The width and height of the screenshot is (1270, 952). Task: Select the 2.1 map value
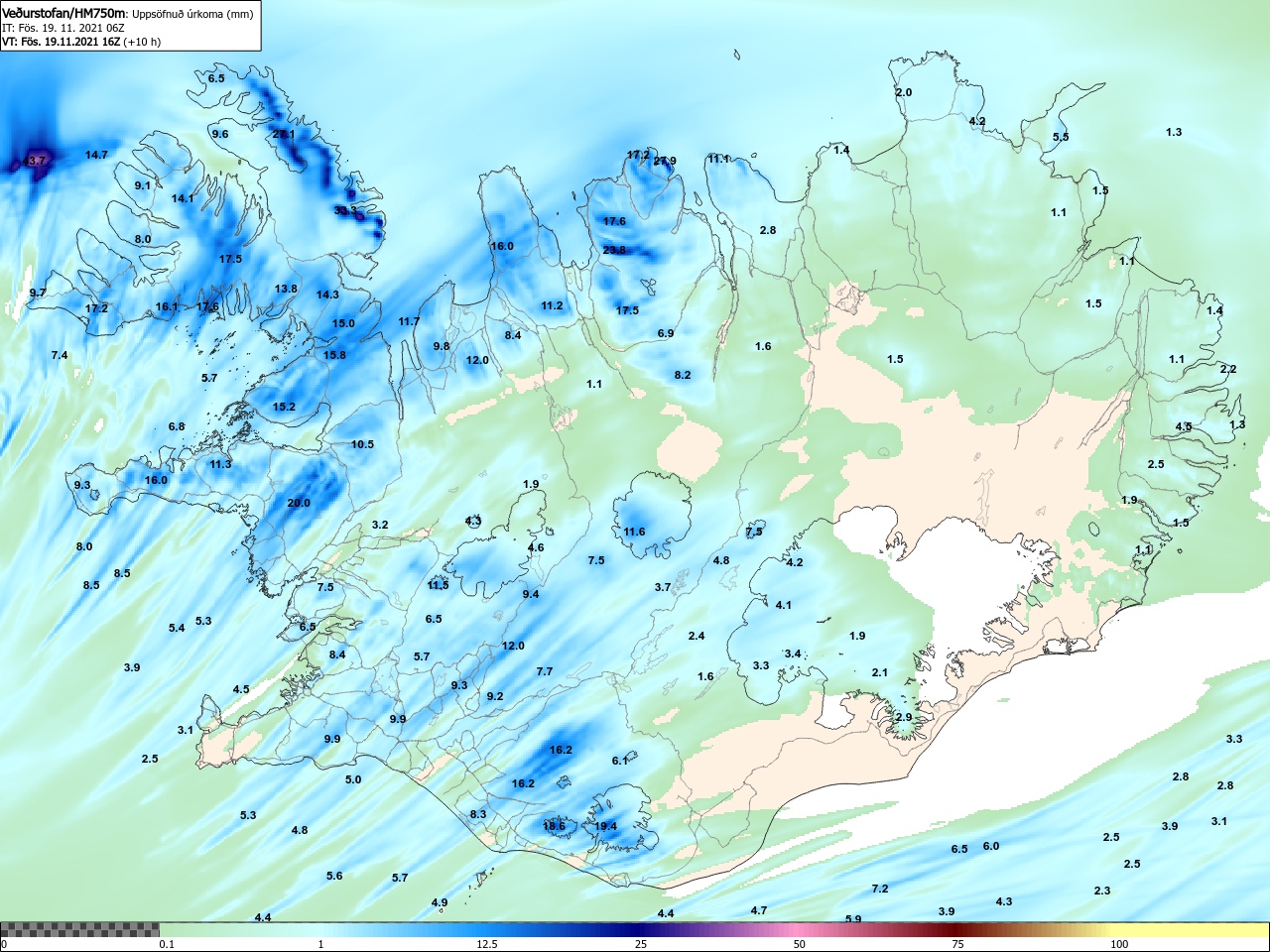click(880, 672)
